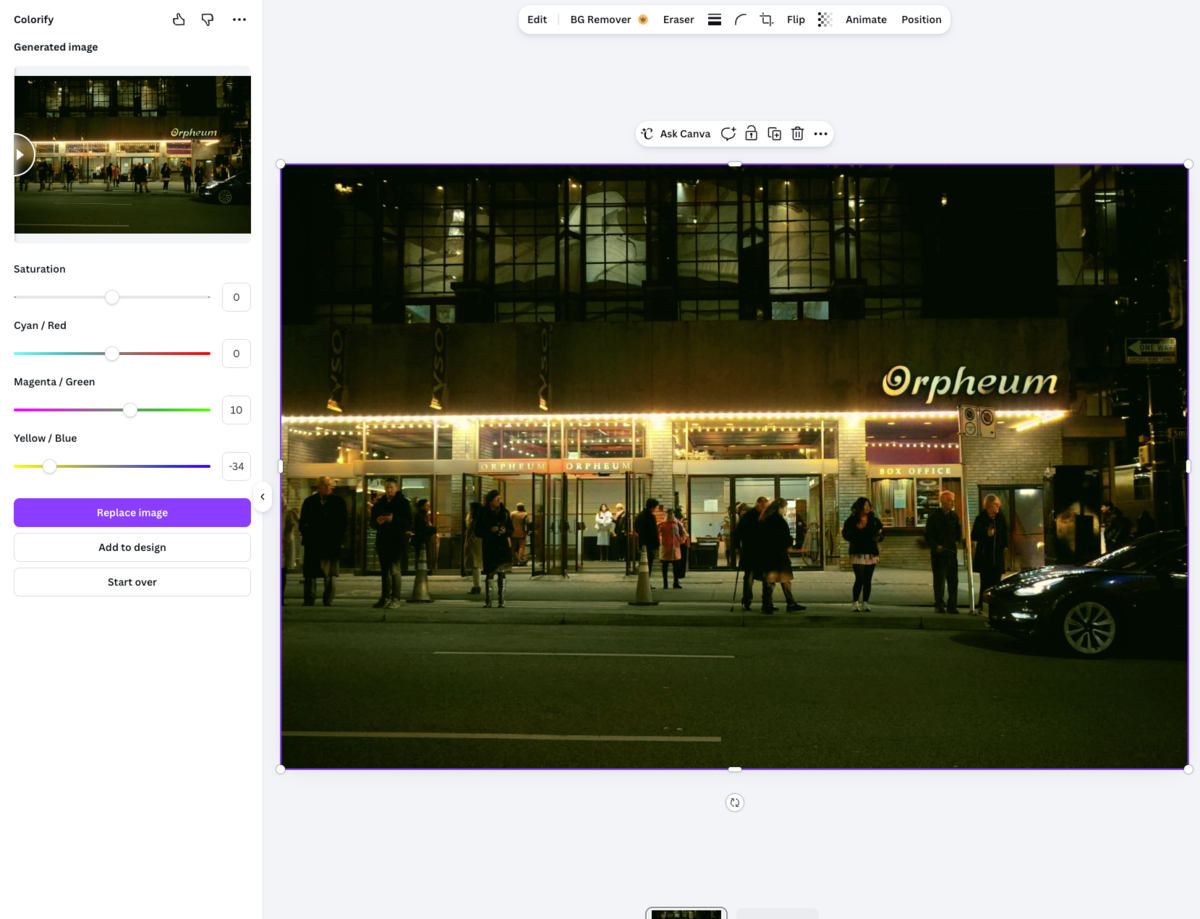
Task: Click the Magenta / Green value field showing 10
Action: pyautogui.click(x=236, y=410)
